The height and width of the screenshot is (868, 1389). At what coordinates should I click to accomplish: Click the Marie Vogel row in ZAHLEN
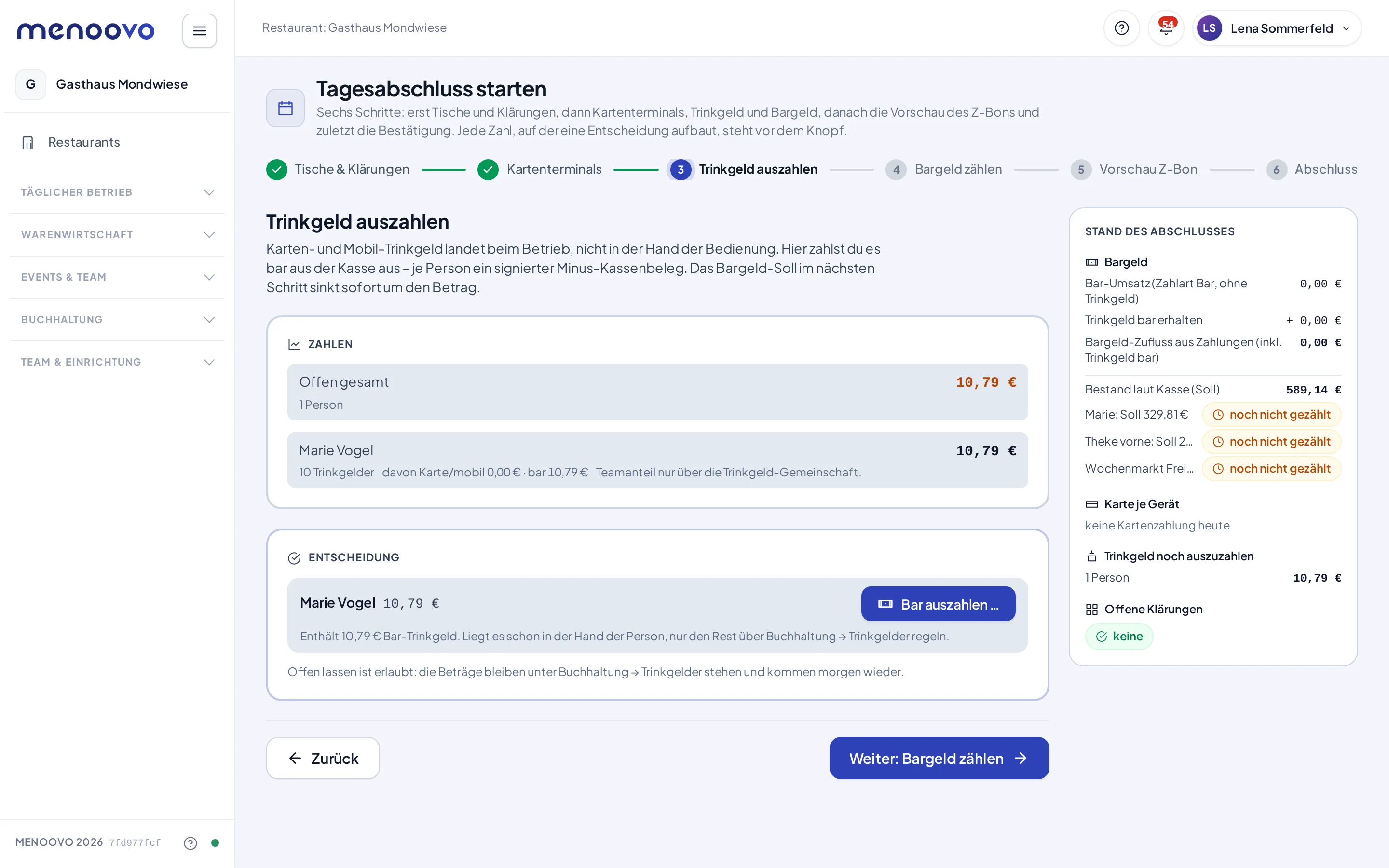point(657,460)
